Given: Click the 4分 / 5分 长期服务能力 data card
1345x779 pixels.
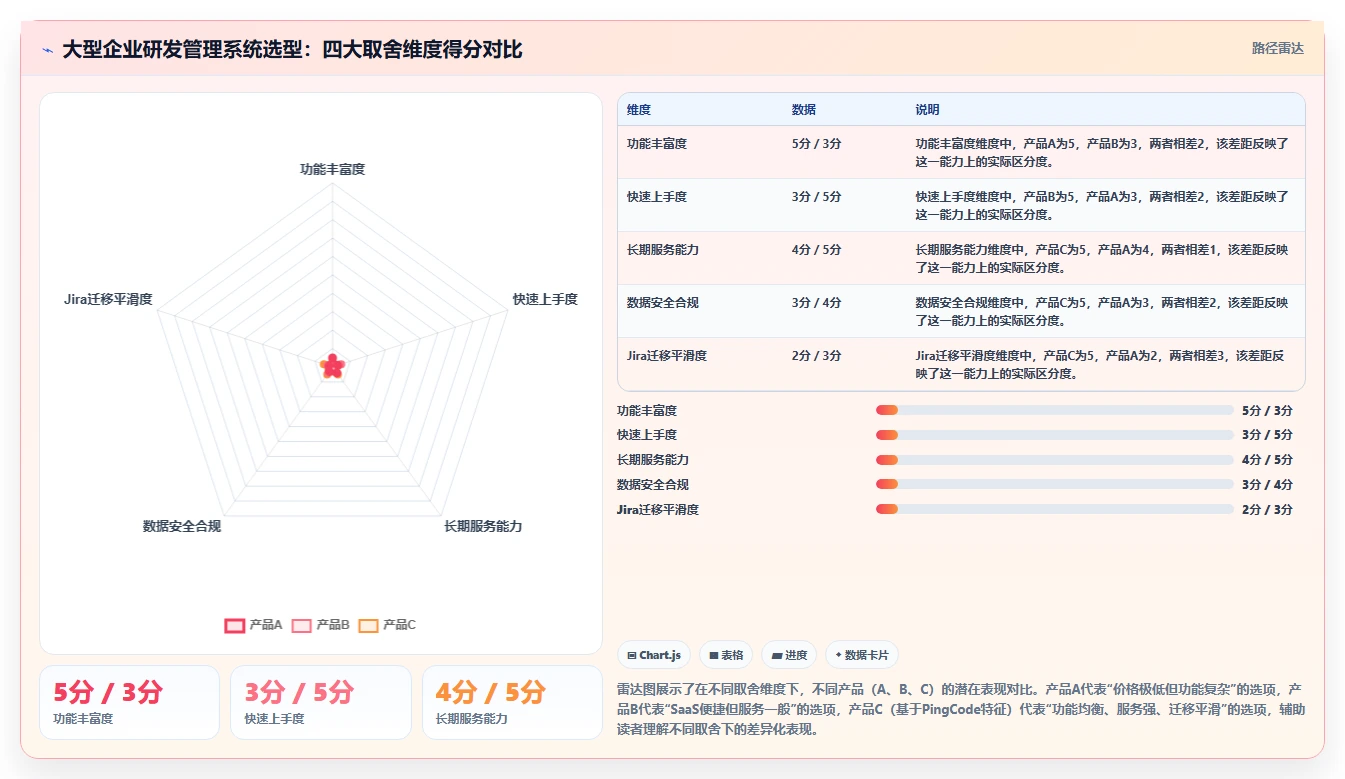Looking at the screenshot, I should [512, 702].
